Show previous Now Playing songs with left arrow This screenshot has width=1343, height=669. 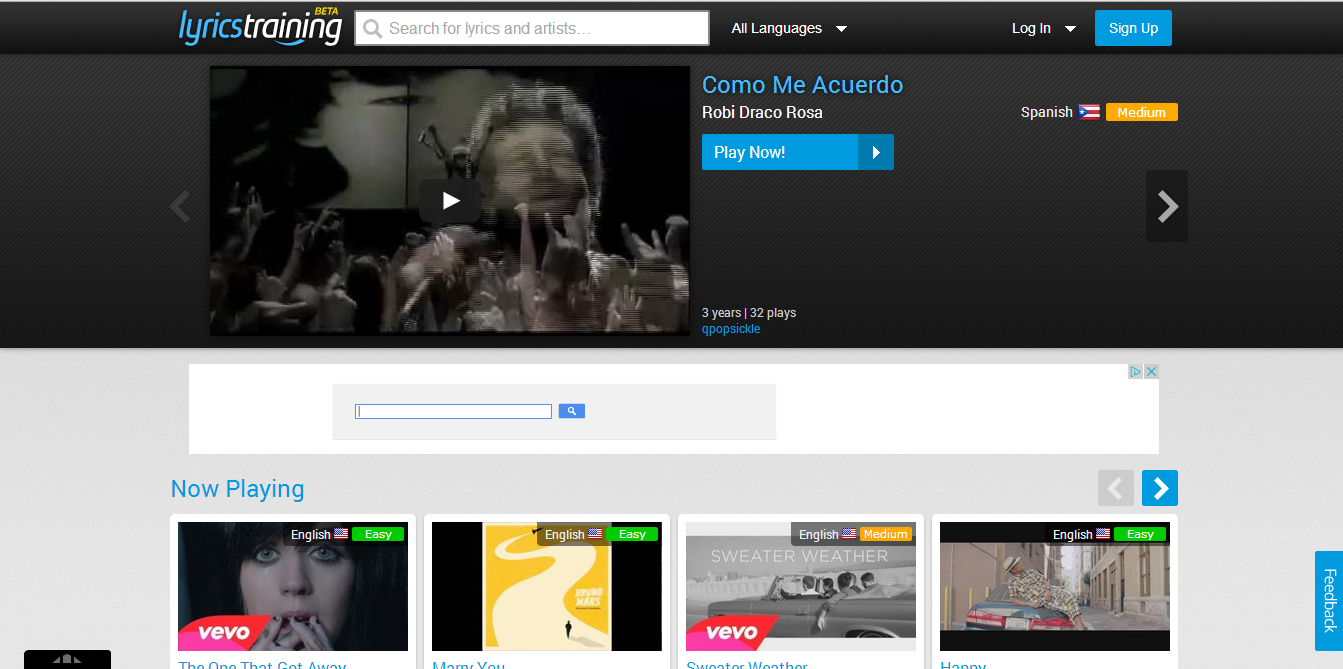(x=1116, y=488)
